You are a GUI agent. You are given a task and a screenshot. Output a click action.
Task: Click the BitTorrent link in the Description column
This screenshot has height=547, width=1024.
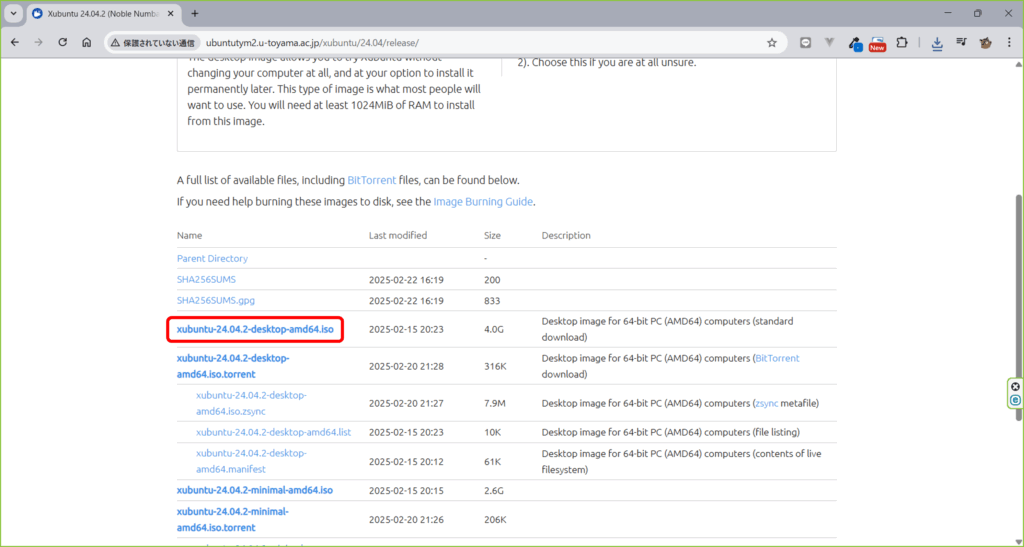[x=777, y=358]
